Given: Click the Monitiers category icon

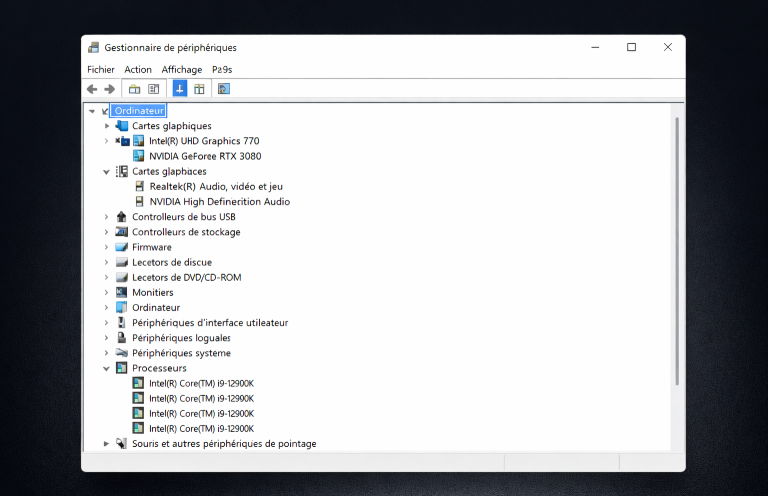Looking at the screenshot, I should 122,293.
